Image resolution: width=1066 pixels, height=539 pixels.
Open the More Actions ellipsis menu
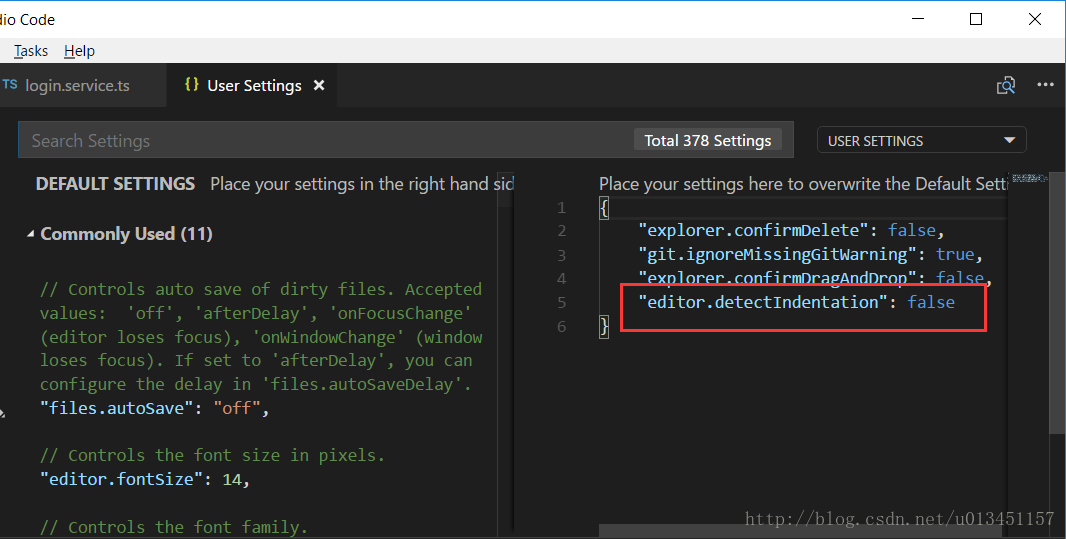[x=1045, y=86]
